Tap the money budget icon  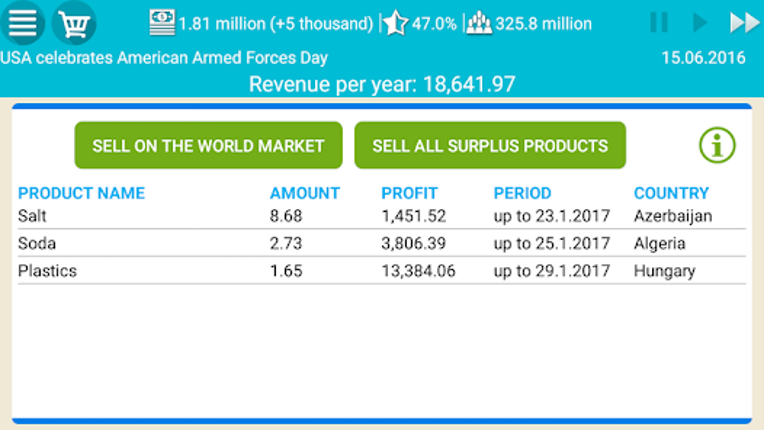click(162, 22)
